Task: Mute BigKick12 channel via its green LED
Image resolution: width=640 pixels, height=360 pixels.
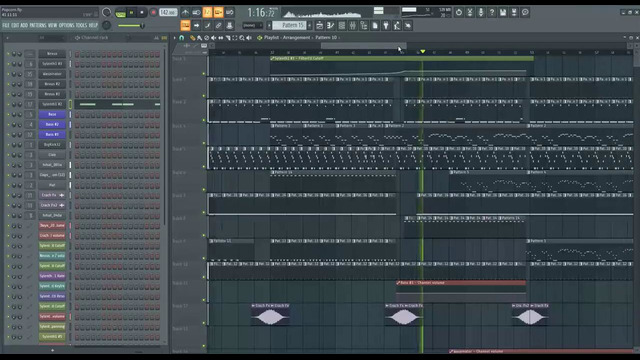Action: pyautogui.click(x=8, y=145)
